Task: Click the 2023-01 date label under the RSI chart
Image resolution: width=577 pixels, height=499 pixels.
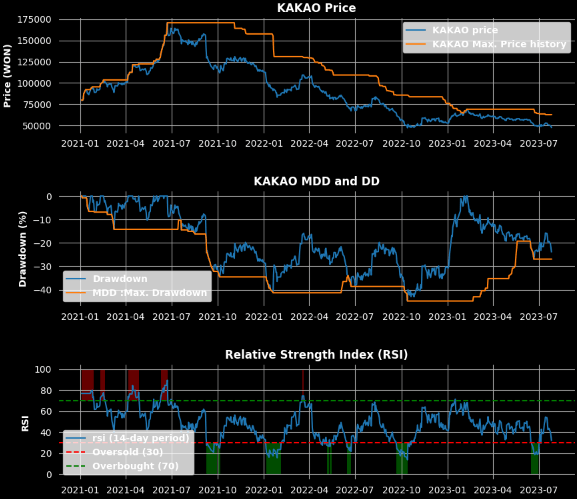Action: click(447, 490)
